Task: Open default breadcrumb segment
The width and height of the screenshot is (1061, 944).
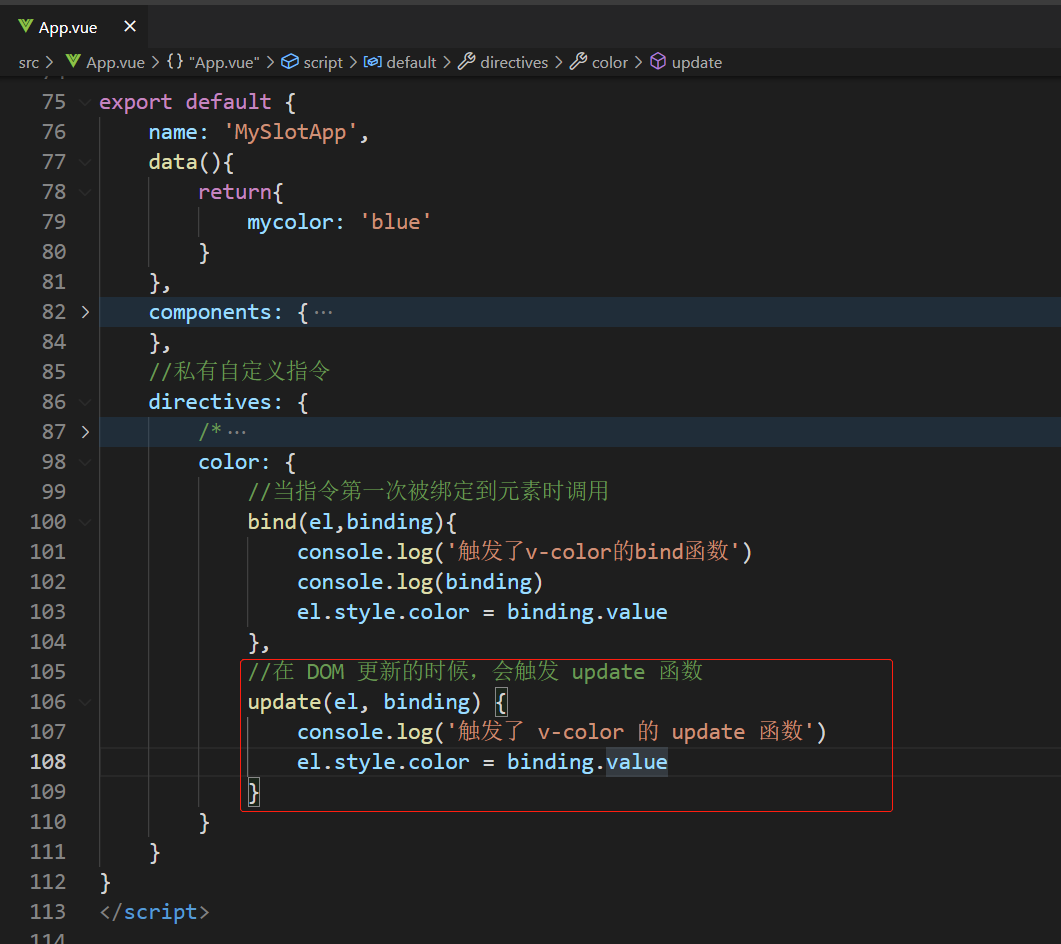Action: click(411, 62)
